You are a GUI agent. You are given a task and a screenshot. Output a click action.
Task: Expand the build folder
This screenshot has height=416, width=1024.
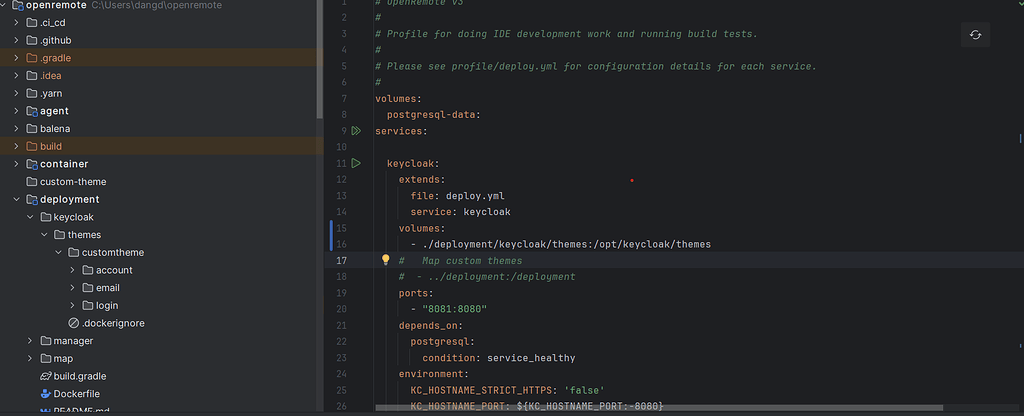coord(16,146)
